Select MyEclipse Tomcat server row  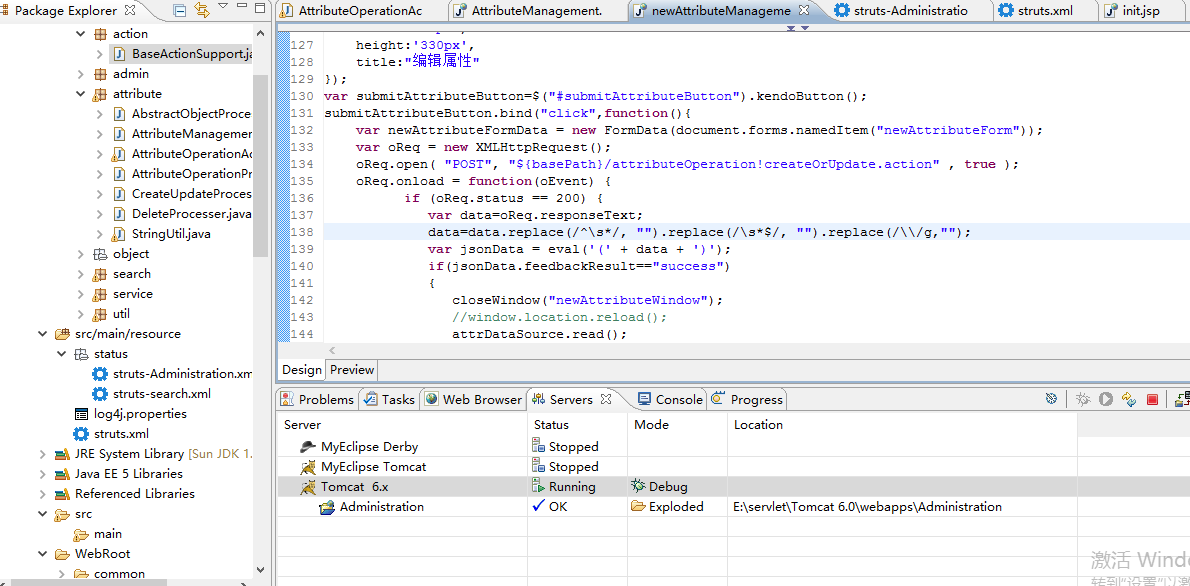pos(677,467)
